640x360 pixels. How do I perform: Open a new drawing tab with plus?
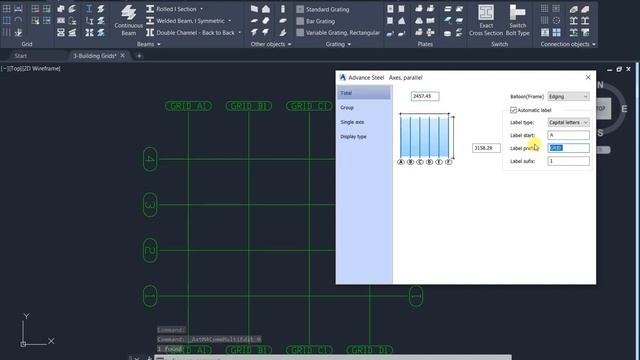[x=139, y=56]
